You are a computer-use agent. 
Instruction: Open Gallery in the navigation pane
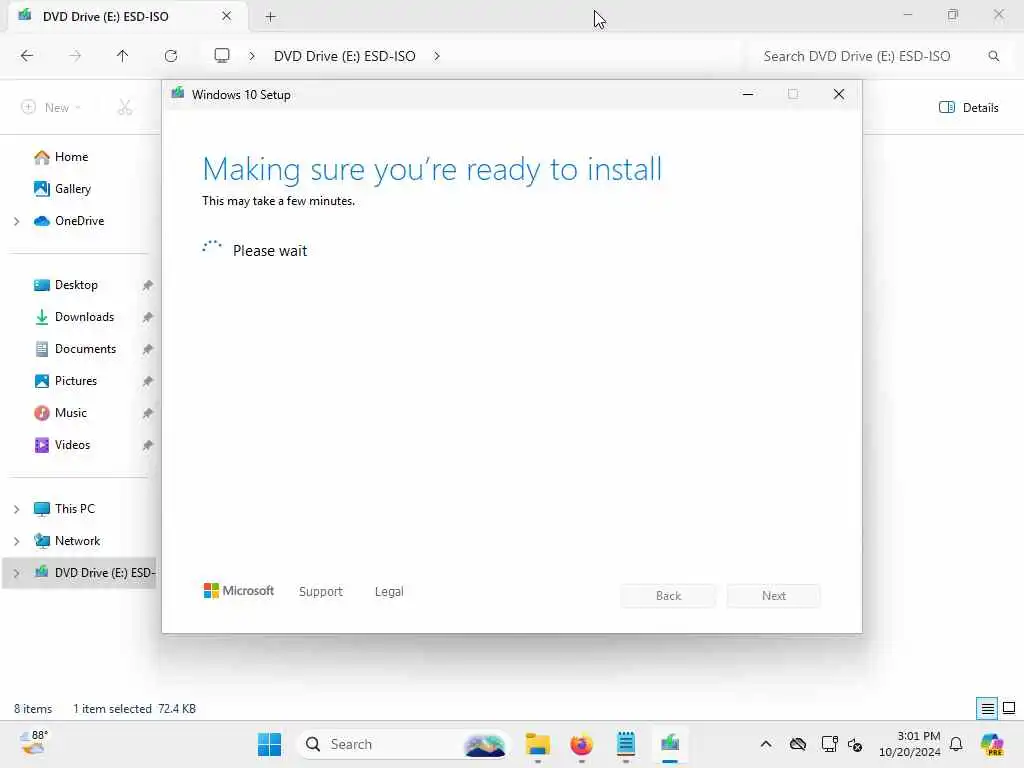[72, 189]
